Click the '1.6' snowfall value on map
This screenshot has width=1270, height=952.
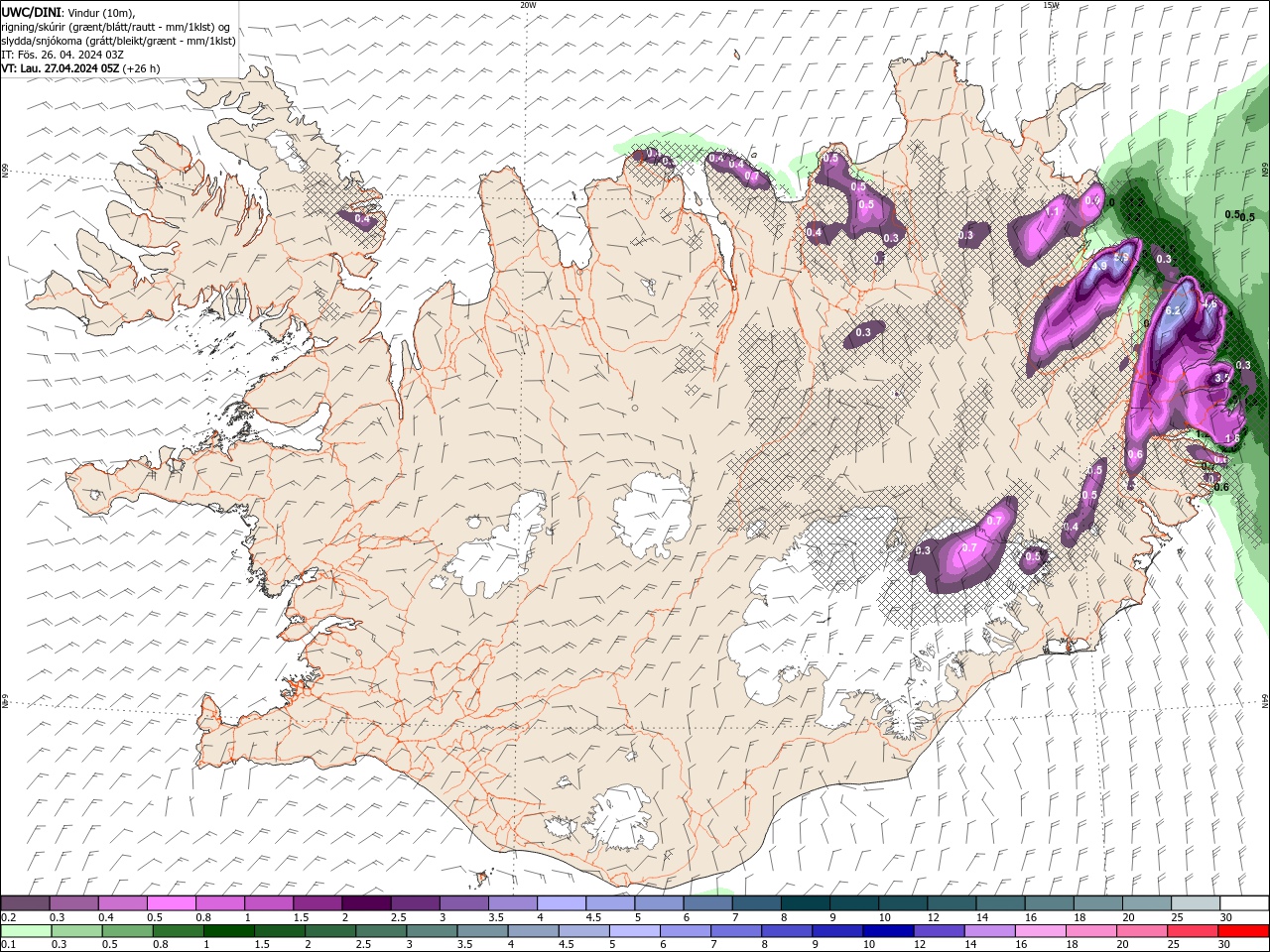pos(1232,437)
